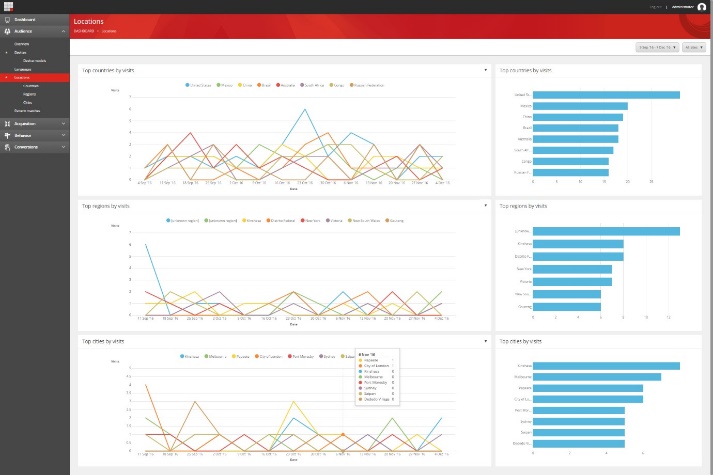713x475 pixels.
Task: Collapse the Locations tree item arrow
Action: click(6, 78)
